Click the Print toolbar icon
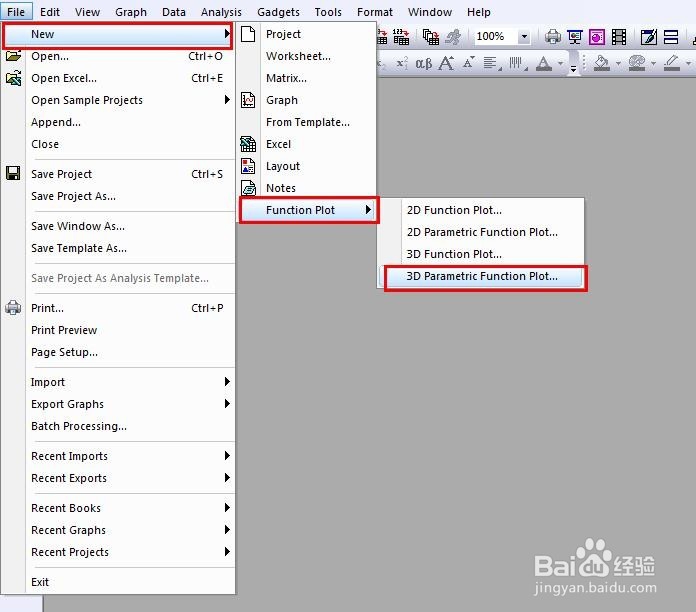 [552, 36]
